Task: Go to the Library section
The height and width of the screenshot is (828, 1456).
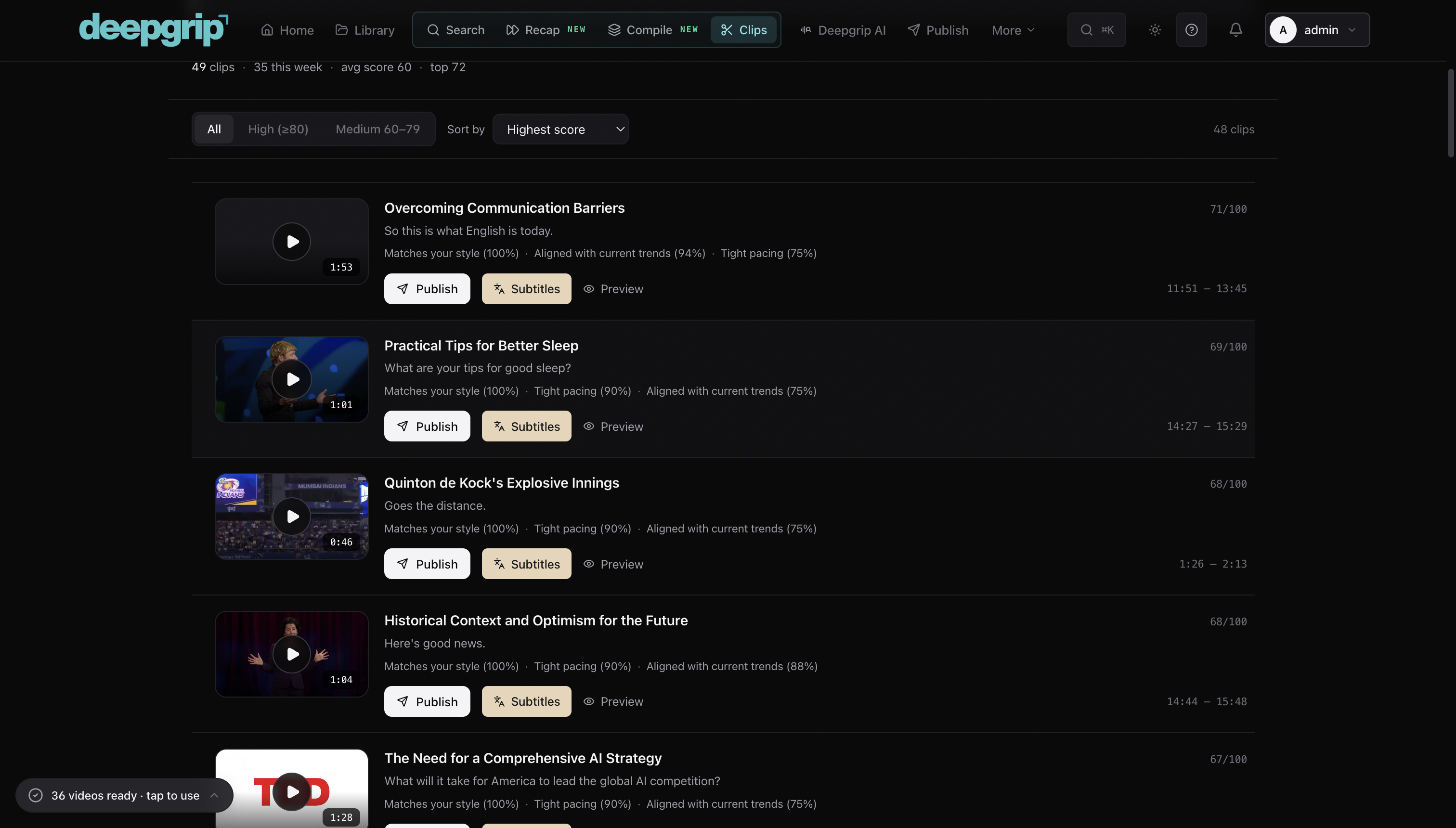Action: coord(364,30)
